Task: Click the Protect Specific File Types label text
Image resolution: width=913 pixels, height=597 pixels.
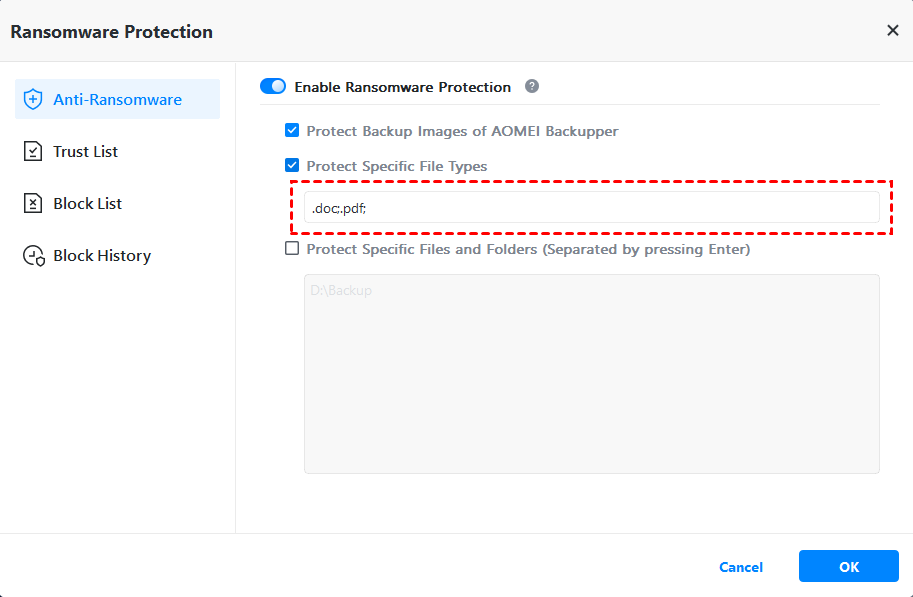Action: pos(397,166)
